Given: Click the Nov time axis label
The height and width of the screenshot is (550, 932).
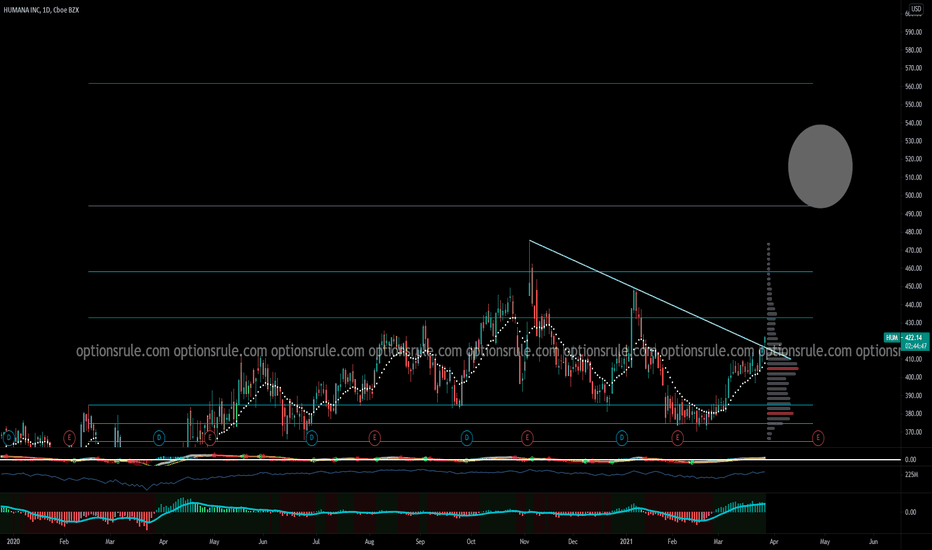Looking at the screenshot, I should click(x=524, y=542).
